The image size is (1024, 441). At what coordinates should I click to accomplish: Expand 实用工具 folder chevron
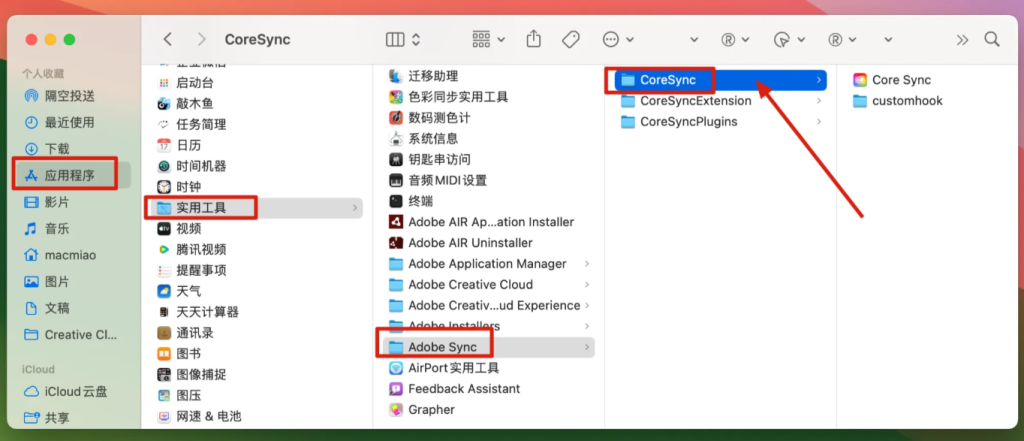pos(355,208)
